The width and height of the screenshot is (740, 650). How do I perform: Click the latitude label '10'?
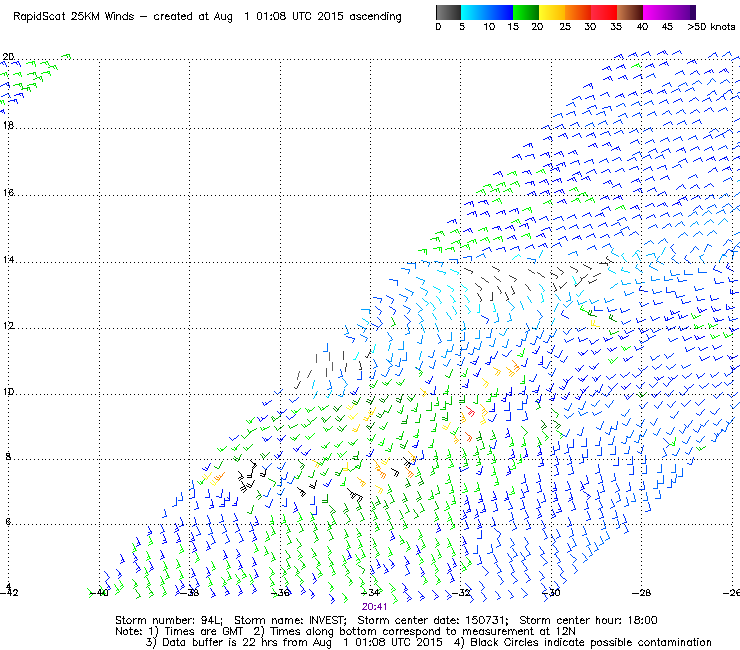pos(8,392)
